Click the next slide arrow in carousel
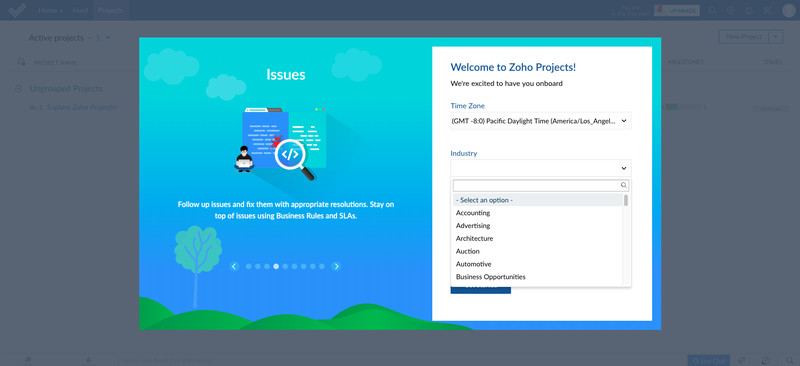800x366 pixels. point(336,266)
